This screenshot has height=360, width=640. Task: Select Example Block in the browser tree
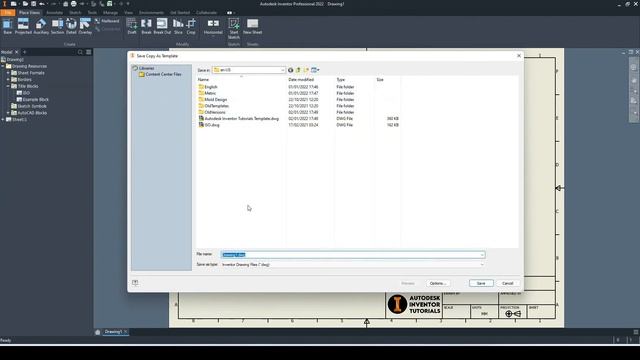pyautogui.click(x=33, y=100)
